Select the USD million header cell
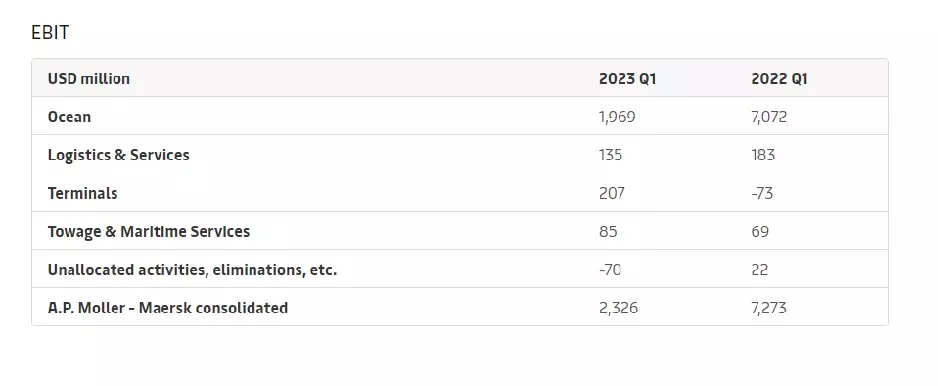This screenshot has height=386, width=938. click(89, 79)
